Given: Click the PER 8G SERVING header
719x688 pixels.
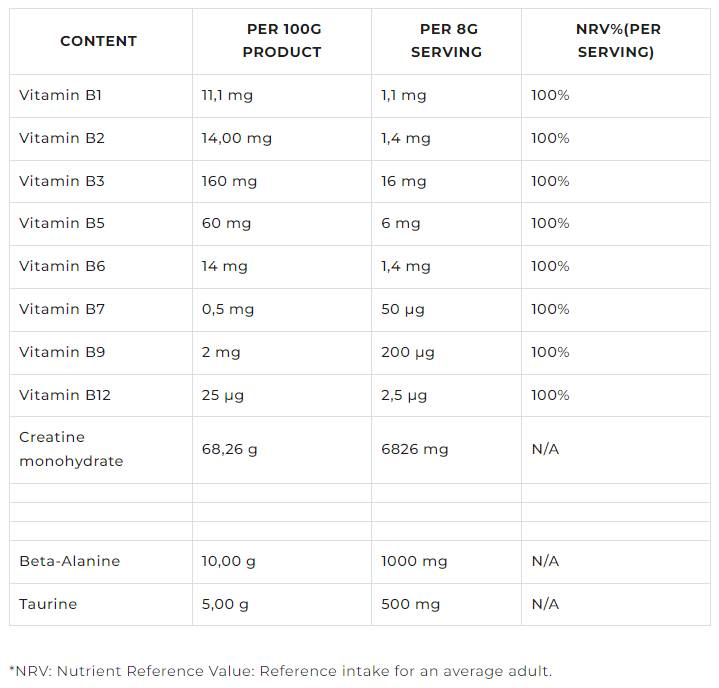Looking at the screenshot, I should point(446,41).
